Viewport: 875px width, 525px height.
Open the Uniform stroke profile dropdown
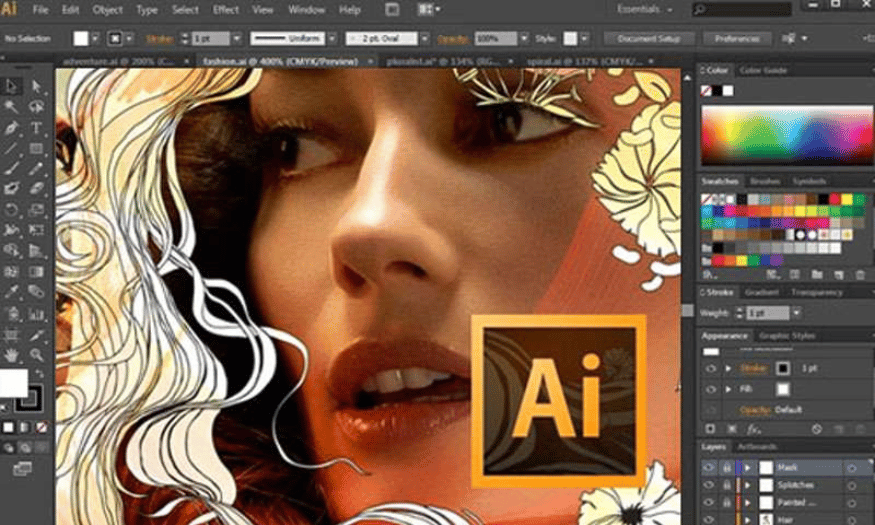point(332,38)
